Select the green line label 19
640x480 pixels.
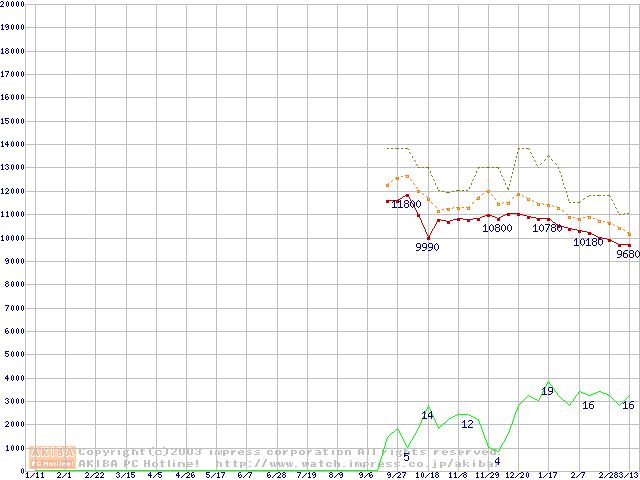pyautogui.click(x=547, y=391)
